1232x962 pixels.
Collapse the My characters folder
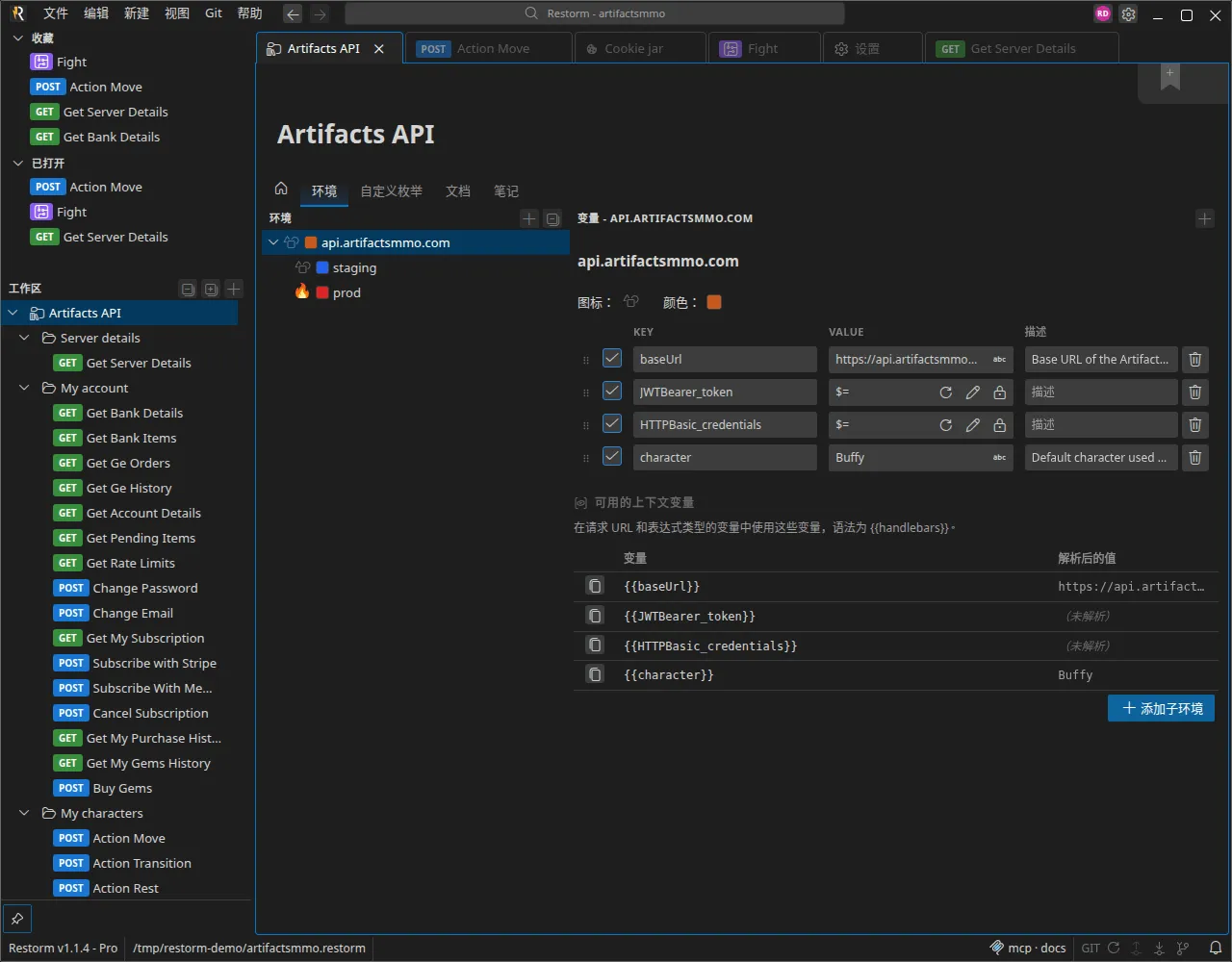(25, 813)
